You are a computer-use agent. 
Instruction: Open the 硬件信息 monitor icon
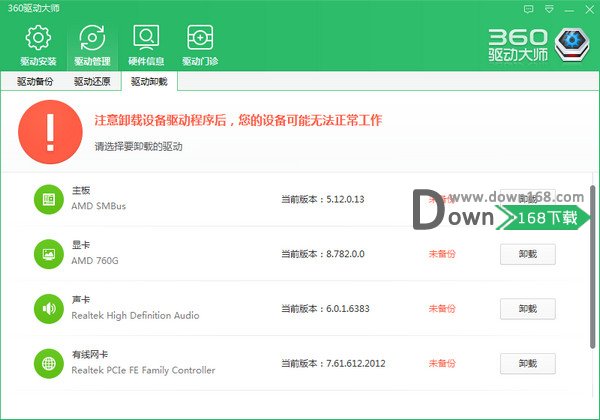click(x=146, y=37)
